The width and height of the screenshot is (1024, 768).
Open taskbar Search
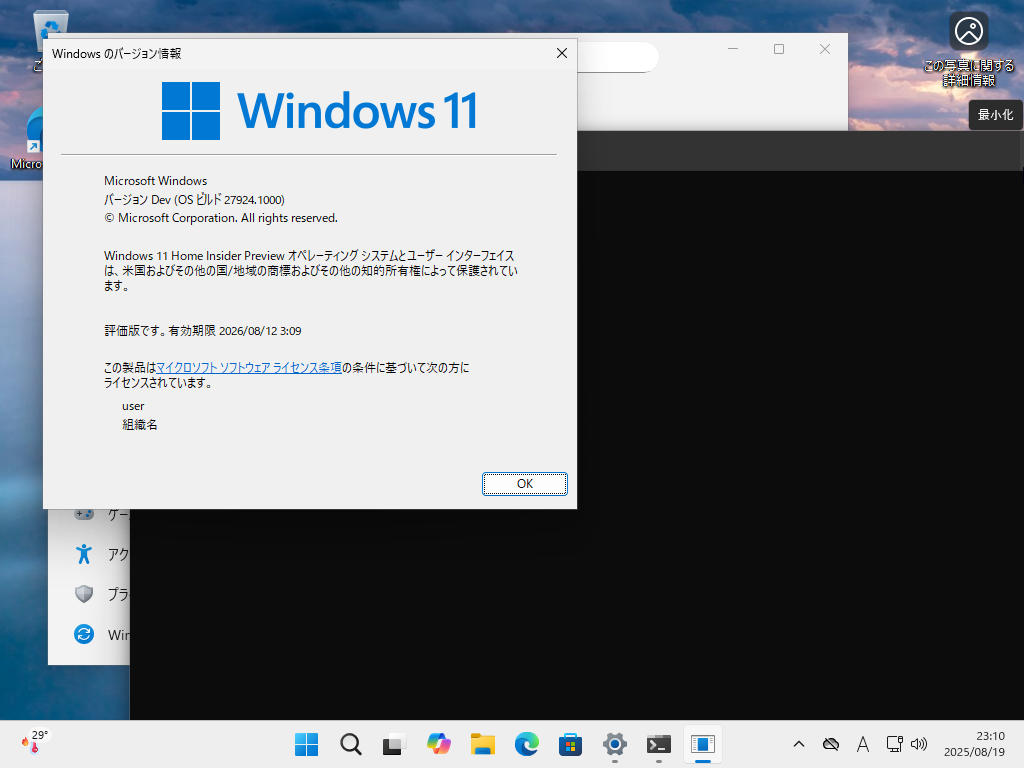(x=351, y=744)
